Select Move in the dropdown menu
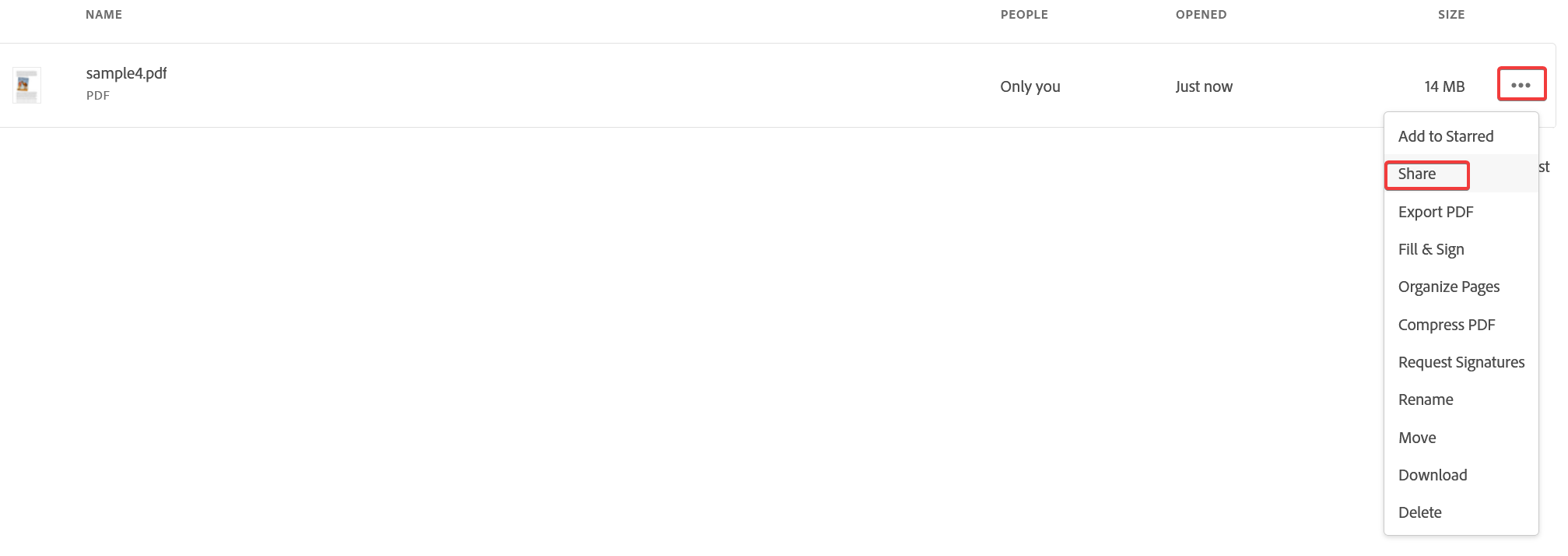 (1416, 438)
